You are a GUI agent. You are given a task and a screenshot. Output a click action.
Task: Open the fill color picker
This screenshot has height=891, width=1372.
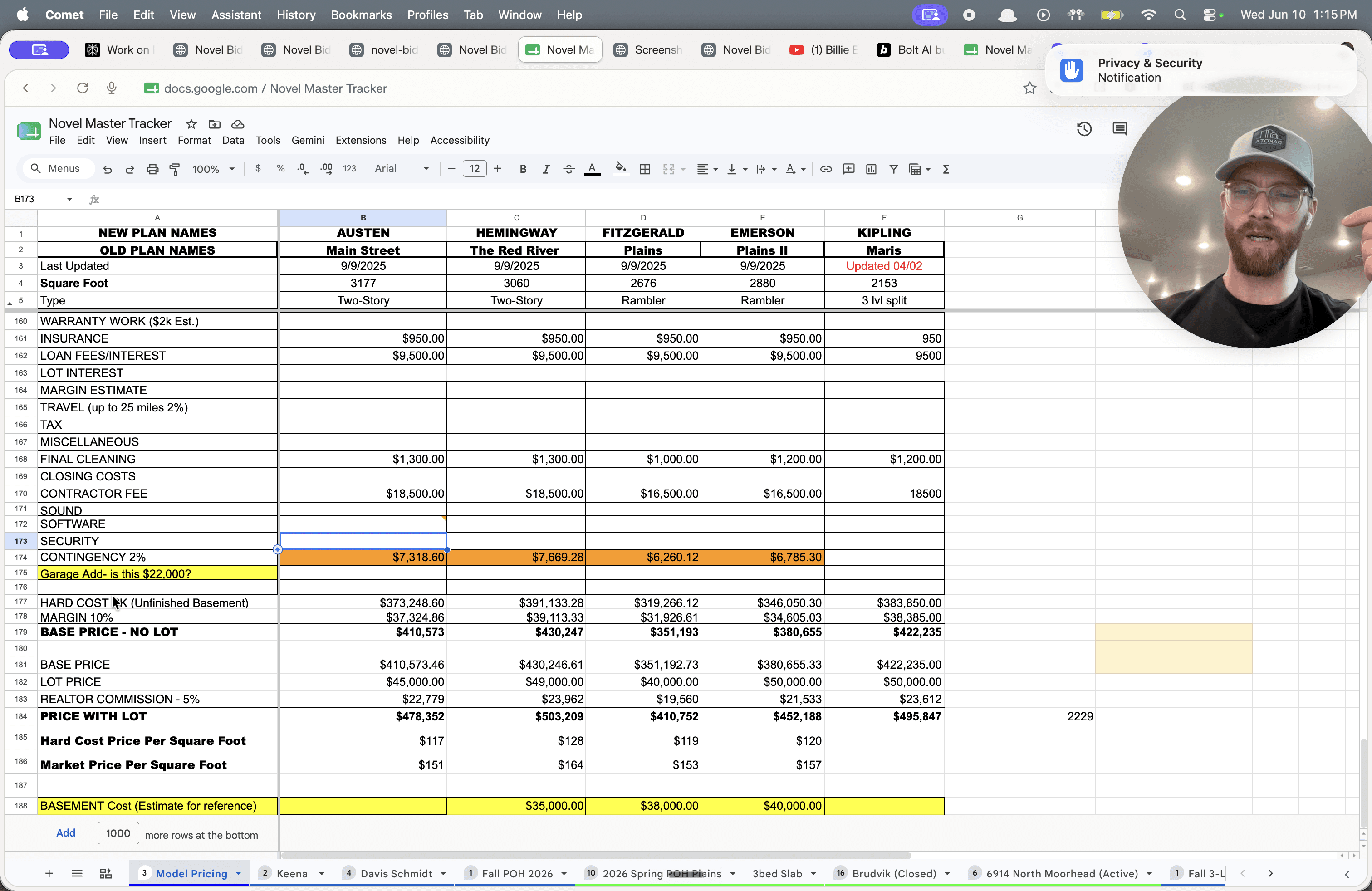[x=620, y=168]
